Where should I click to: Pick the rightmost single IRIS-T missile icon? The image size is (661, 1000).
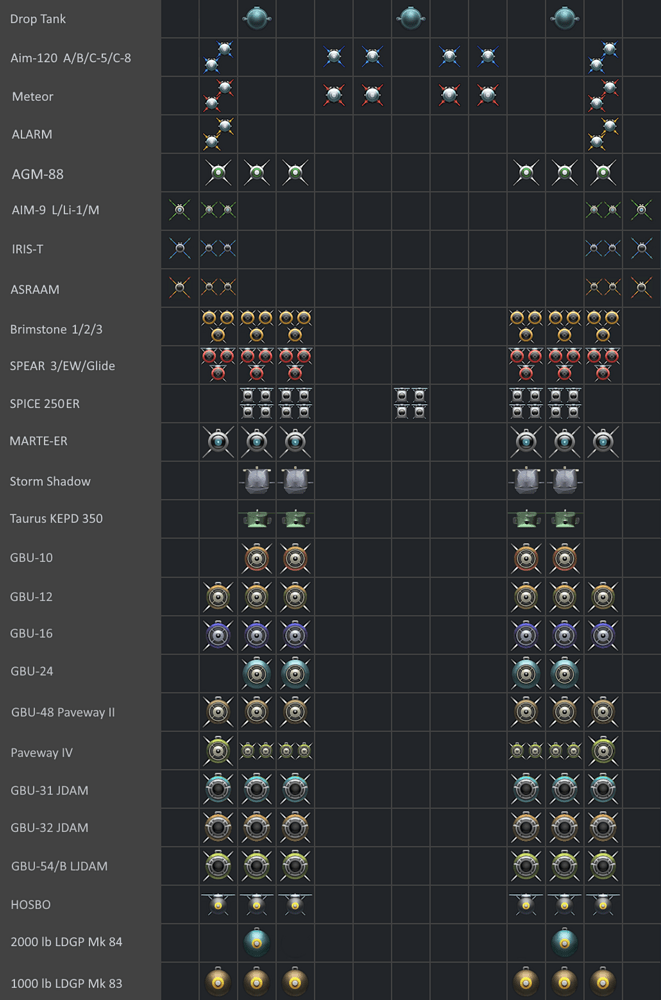pos(641,249)
